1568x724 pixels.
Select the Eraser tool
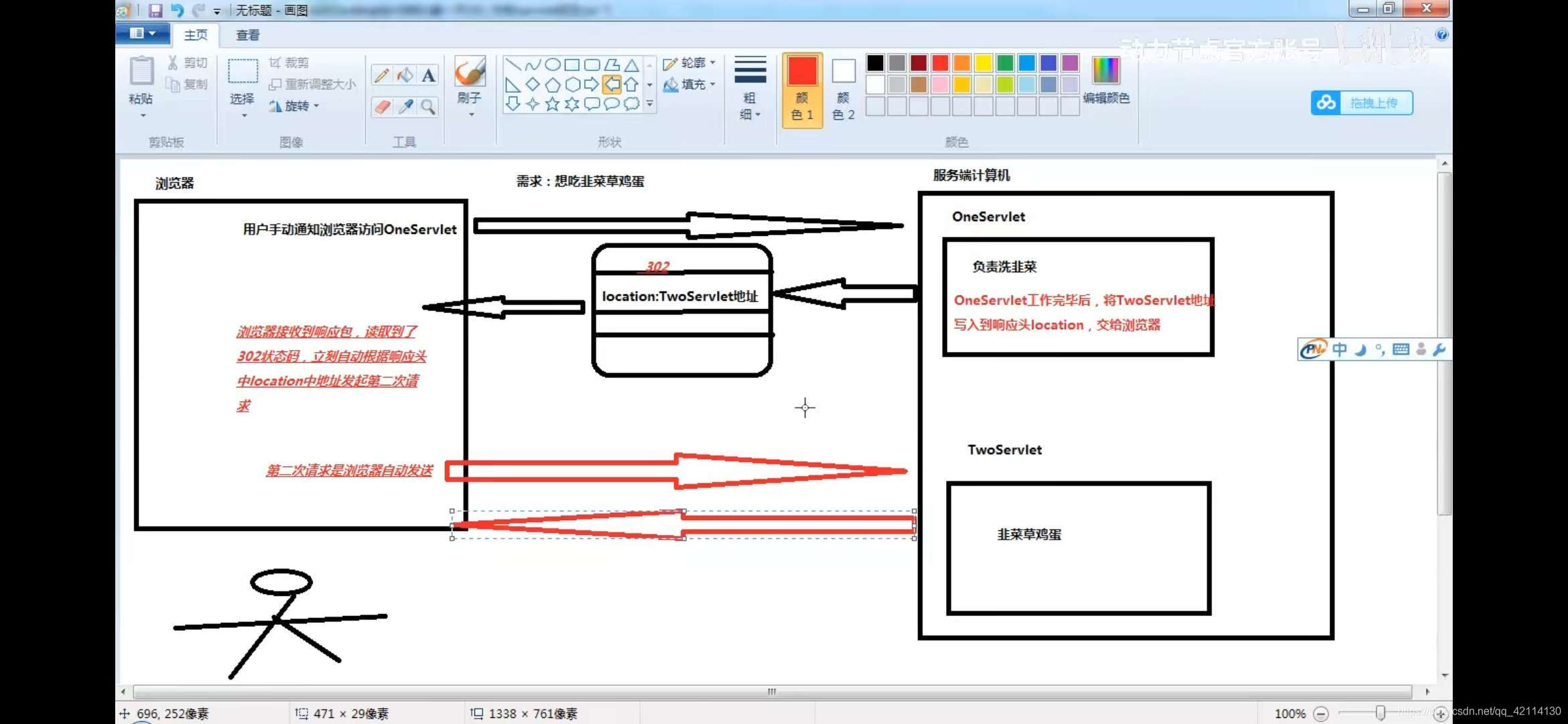[x=382, y=107]
